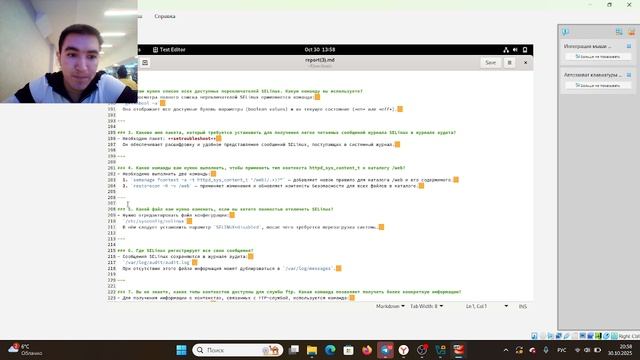This screenshot has height=360, width=640.
Task: Click the report(3).md document title
Action: pos(320,60)
